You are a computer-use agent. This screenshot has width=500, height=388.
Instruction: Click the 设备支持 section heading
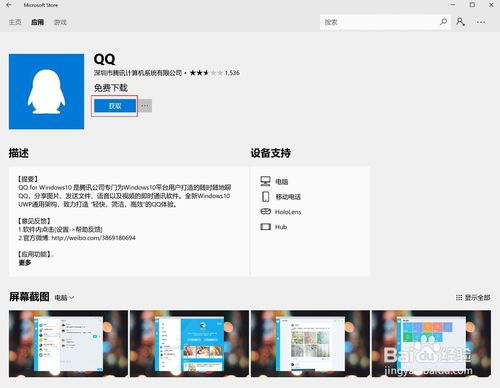coord(271,153)
